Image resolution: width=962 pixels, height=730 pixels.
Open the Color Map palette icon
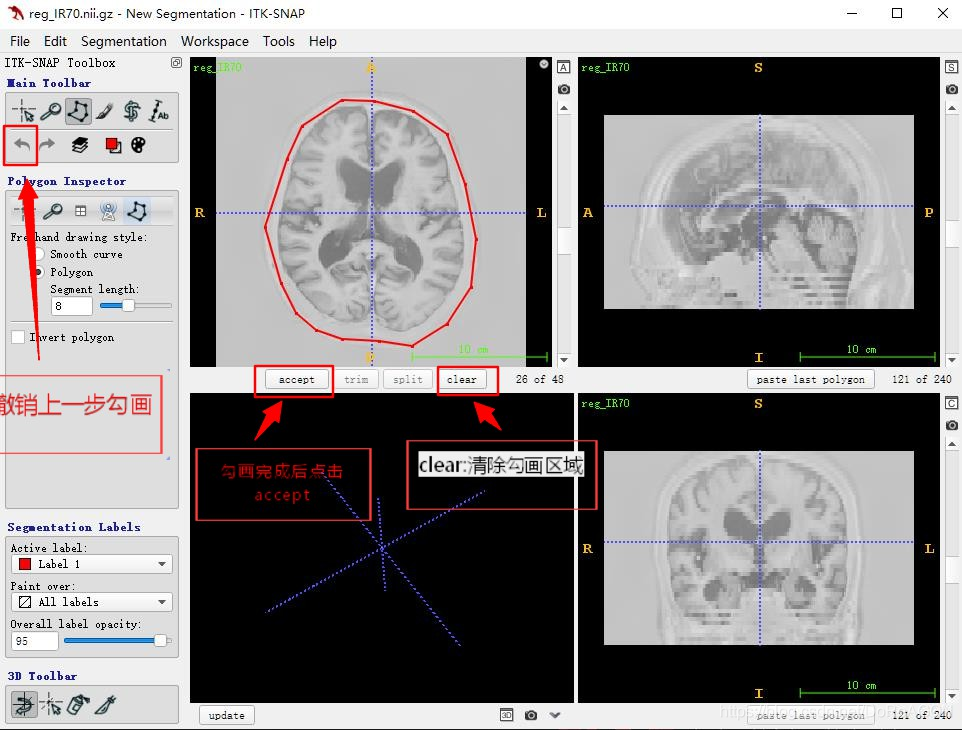[139, 145]
